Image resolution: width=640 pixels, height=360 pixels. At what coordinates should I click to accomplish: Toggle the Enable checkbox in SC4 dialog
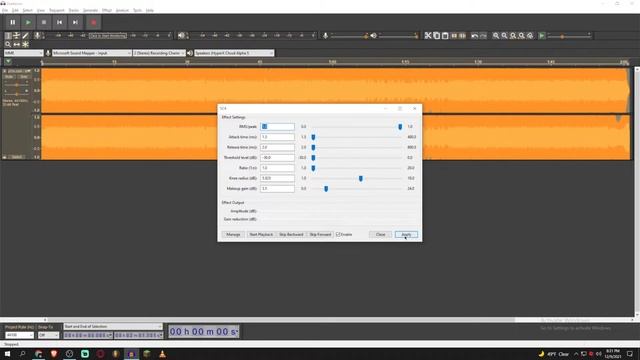click(x=338, y=234)
